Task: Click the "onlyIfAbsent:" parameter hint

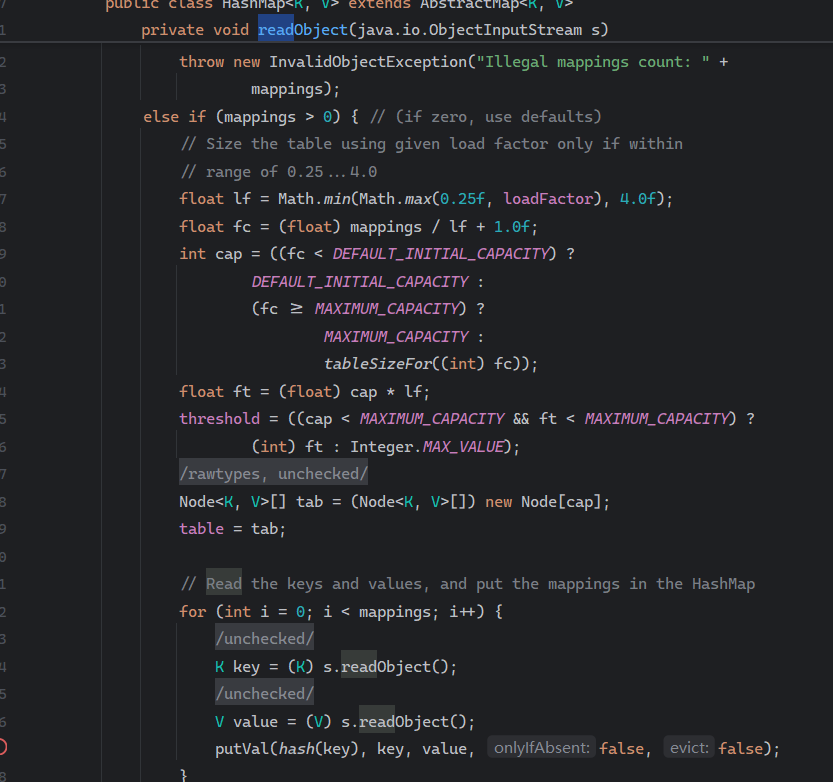Action: pyautogui.click(x=542, y=748)
